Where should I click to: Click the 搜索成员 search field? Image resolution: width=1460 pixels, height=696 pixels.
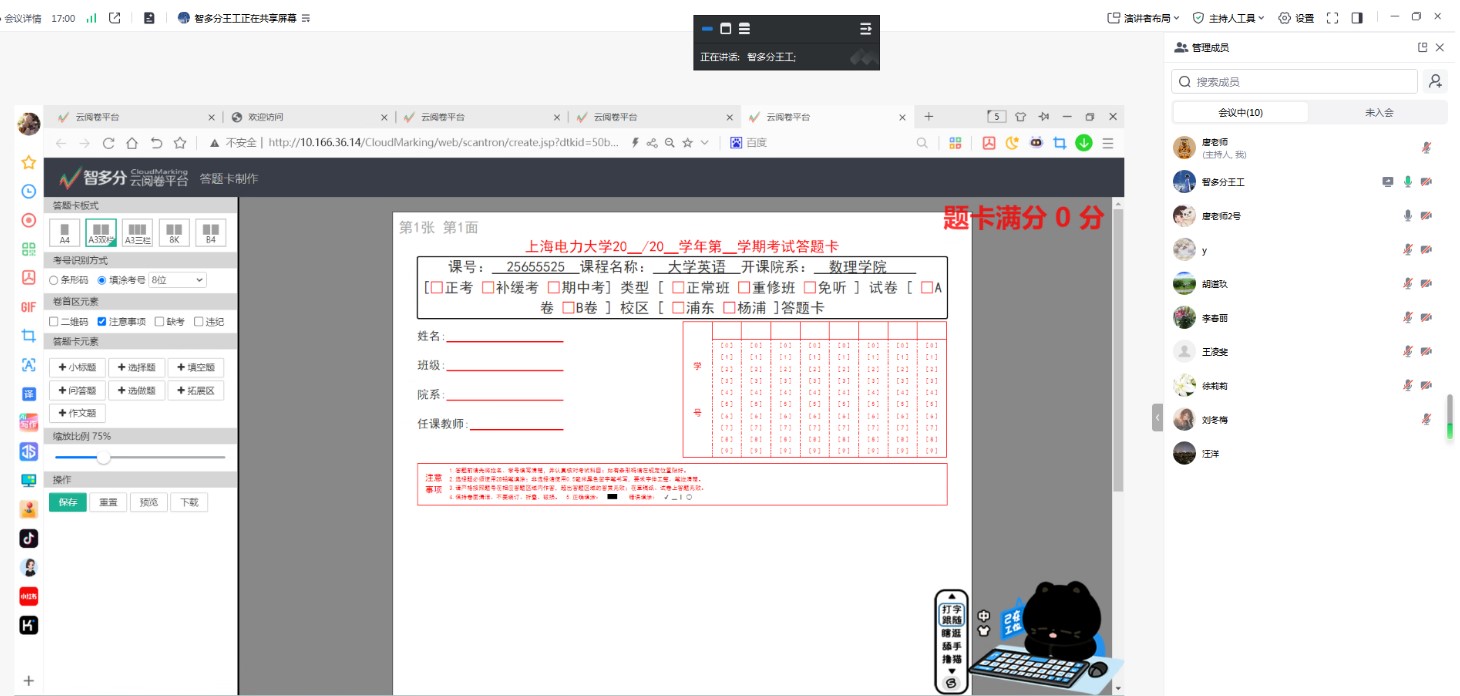pyautogui.click(x=1300, y=82)
